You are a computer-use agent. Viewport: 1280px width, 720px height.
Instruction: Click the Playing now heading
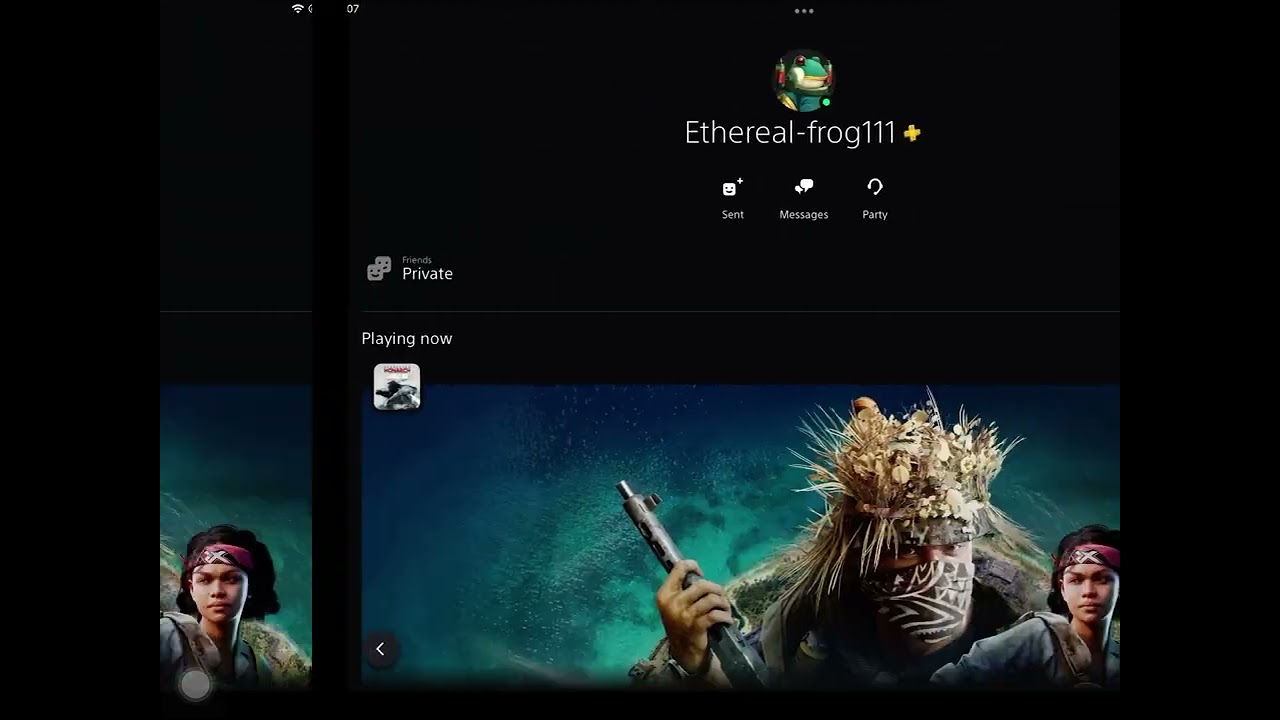click(x=407, y=339)
